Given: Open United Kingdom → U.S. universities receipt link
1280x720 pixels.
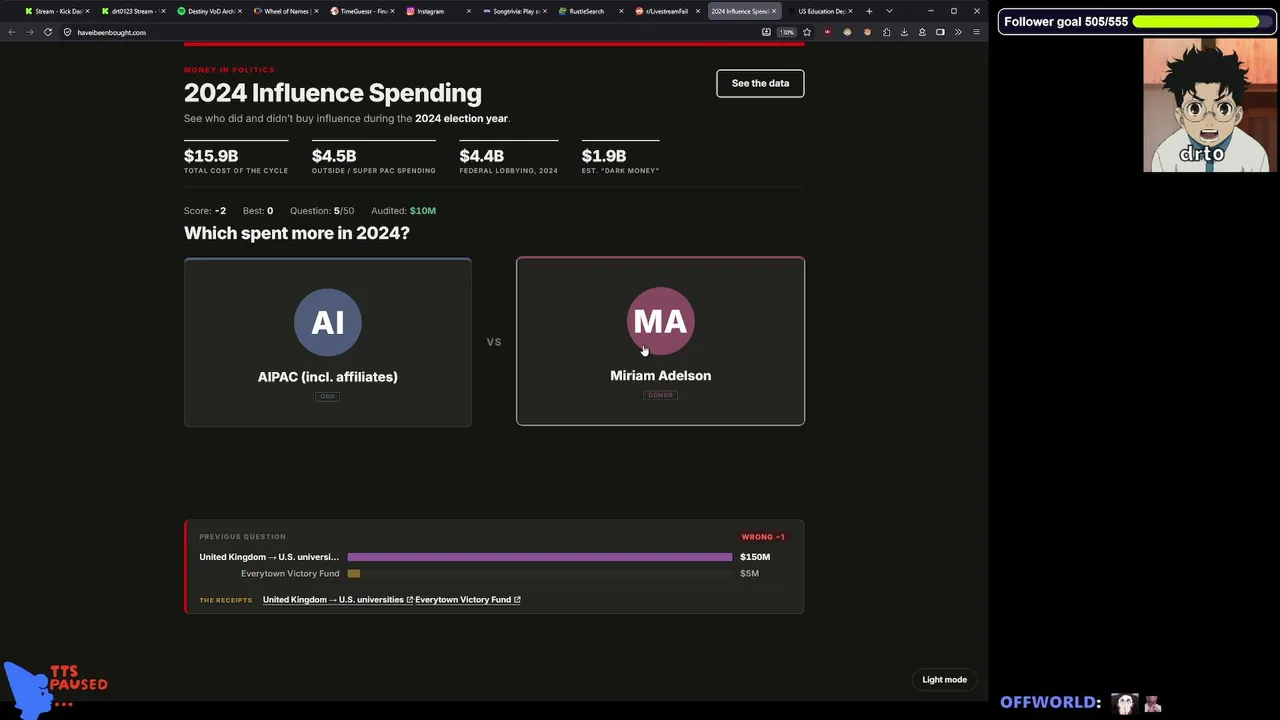Looking at the screenshot, I should tap(338, 600).
